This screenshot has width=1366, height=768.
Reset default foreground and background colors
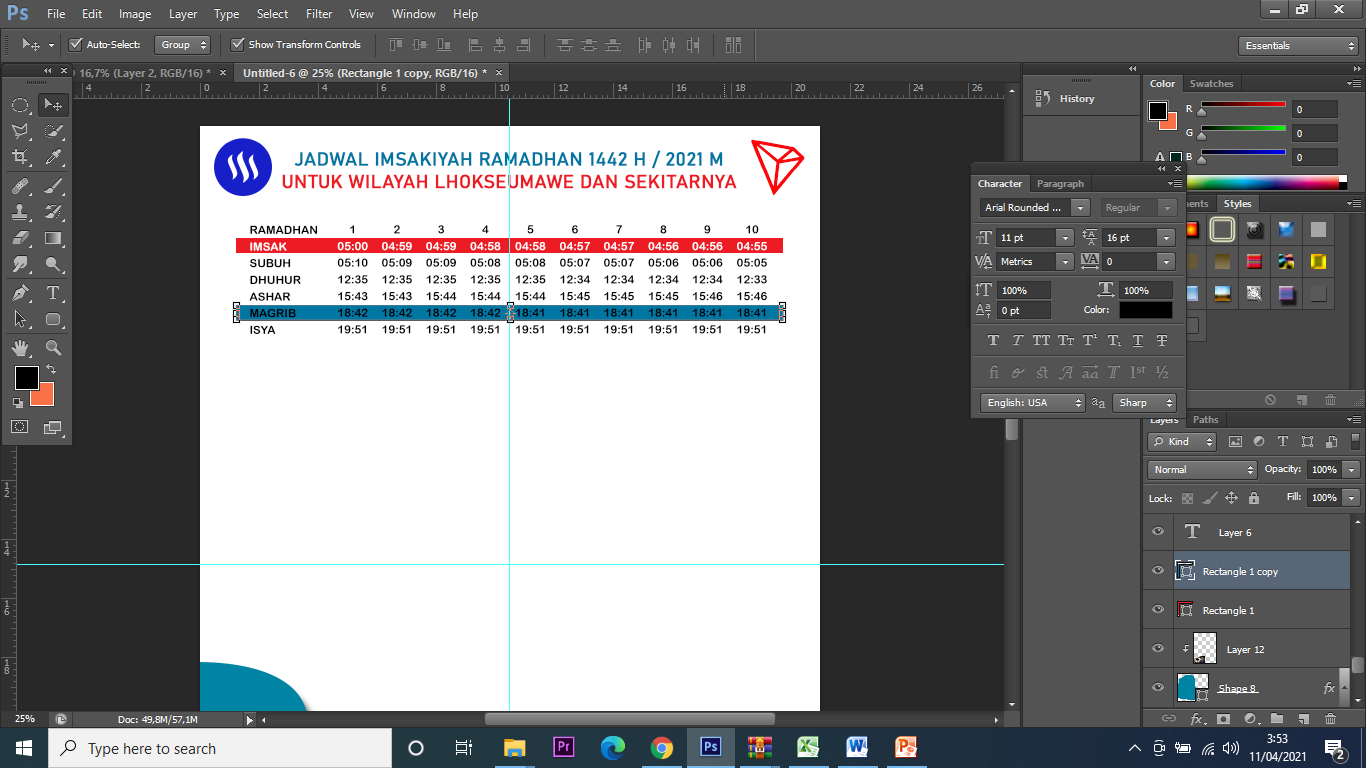pyautogui.click(x=18, y=402)
